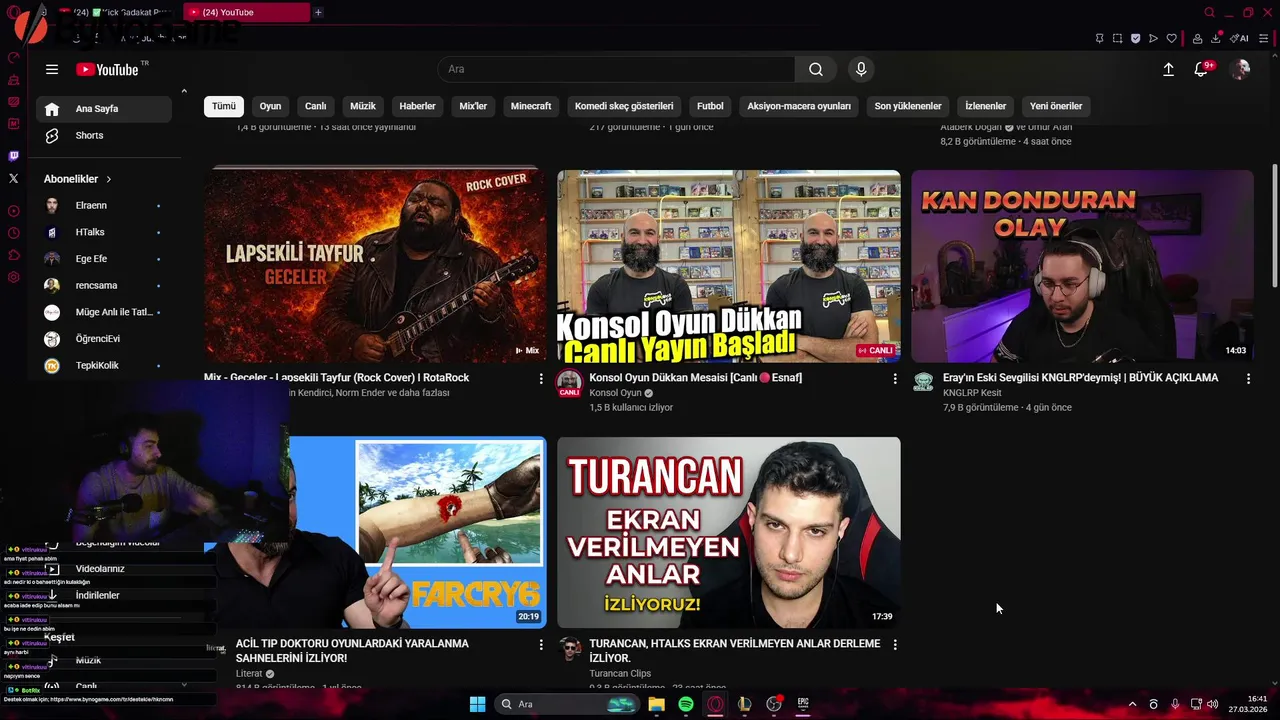Open the Müge Anlı ile Tatlı subscription
The image size is (1280, 720).
(x=104, y=312)
